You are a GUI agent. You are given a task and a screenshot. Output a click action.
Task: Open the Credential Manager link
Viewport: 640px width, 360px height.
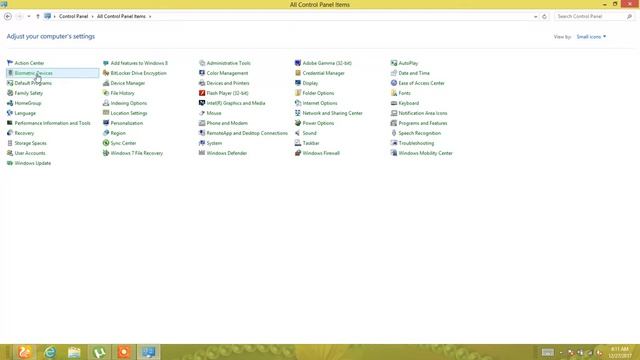point(323,73)
